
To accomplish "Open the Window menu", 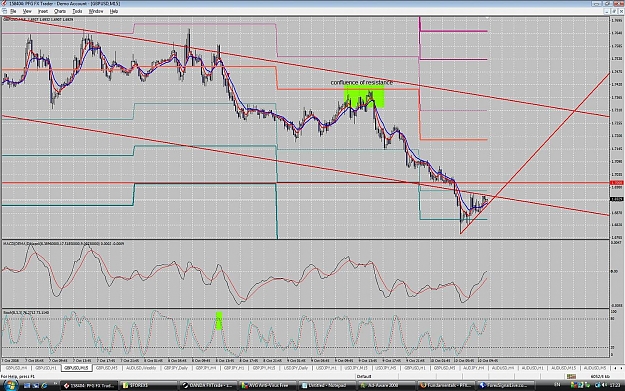I will click(x=96, y=11).
